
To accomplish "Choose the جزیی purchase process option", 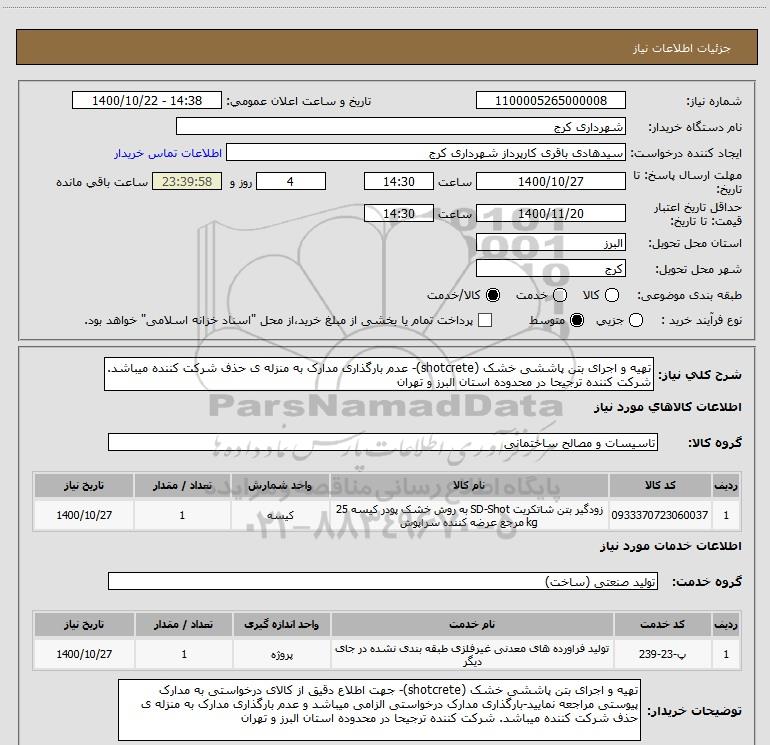I will [x=636, y=320].
